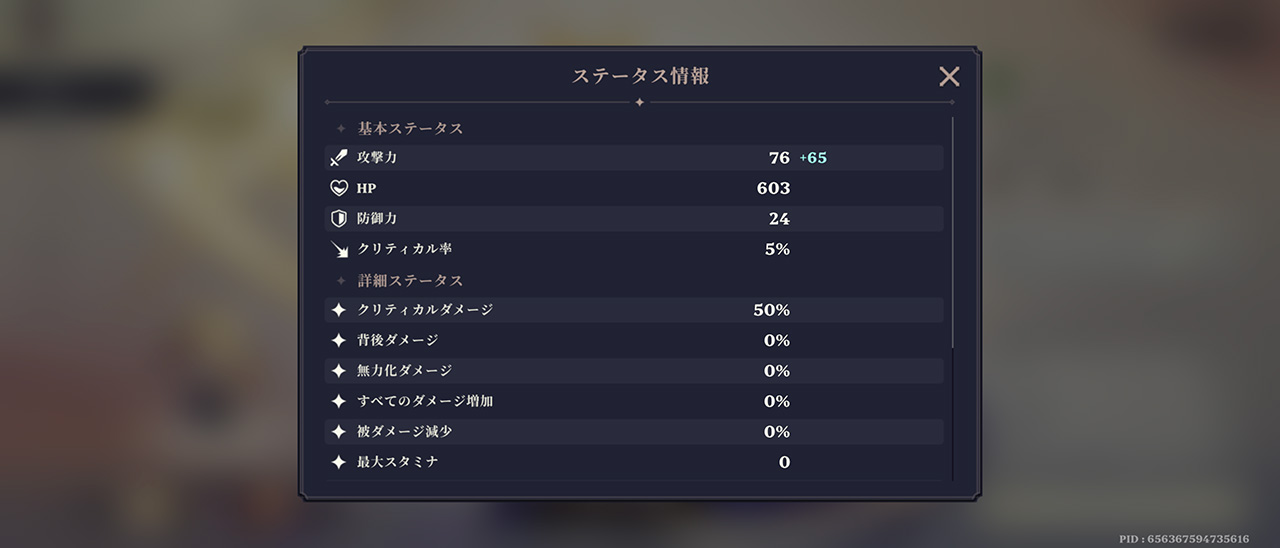
Task: Click the star icon beside 背後ダメージ
Action: click(339, 340)
